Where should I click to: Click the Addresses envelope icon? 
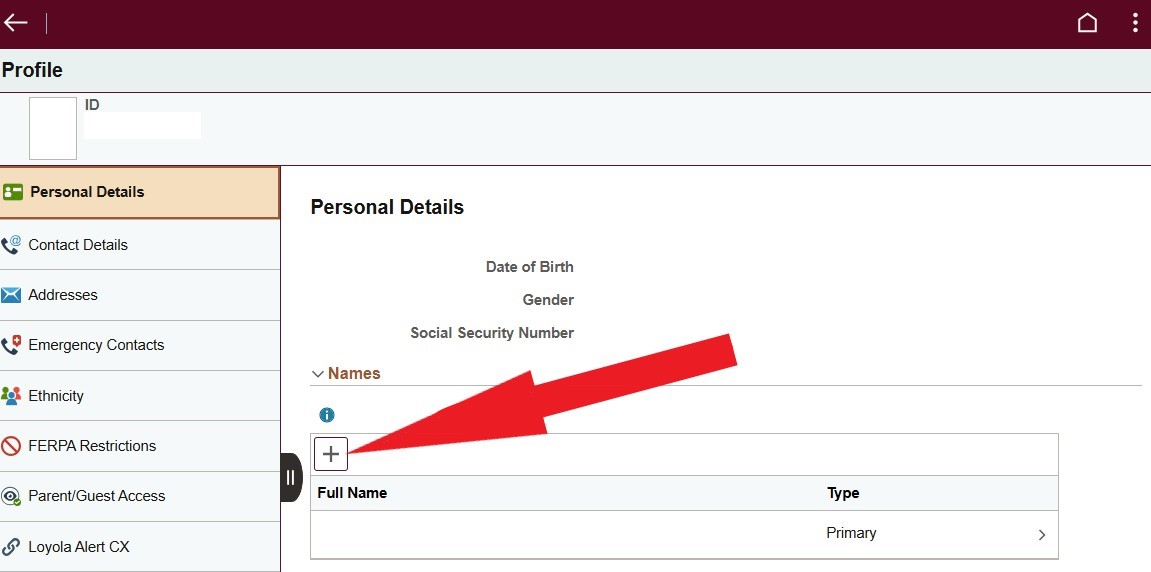(11, 295)
